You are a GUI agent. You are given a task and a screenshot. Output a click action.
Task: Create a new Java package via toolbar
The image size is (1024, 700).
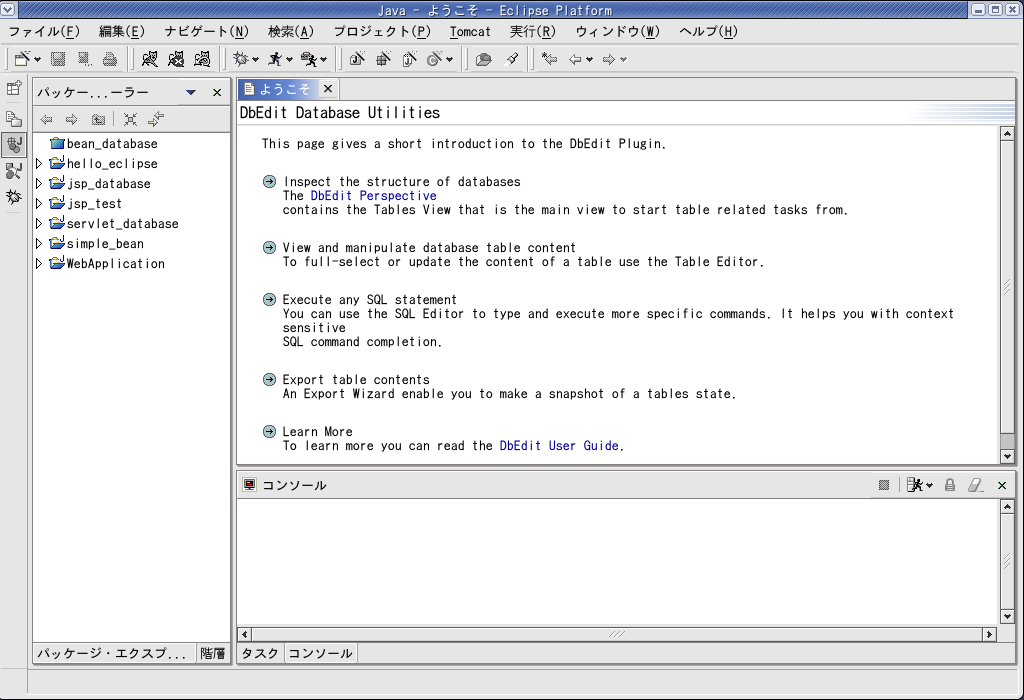[383, 59]
